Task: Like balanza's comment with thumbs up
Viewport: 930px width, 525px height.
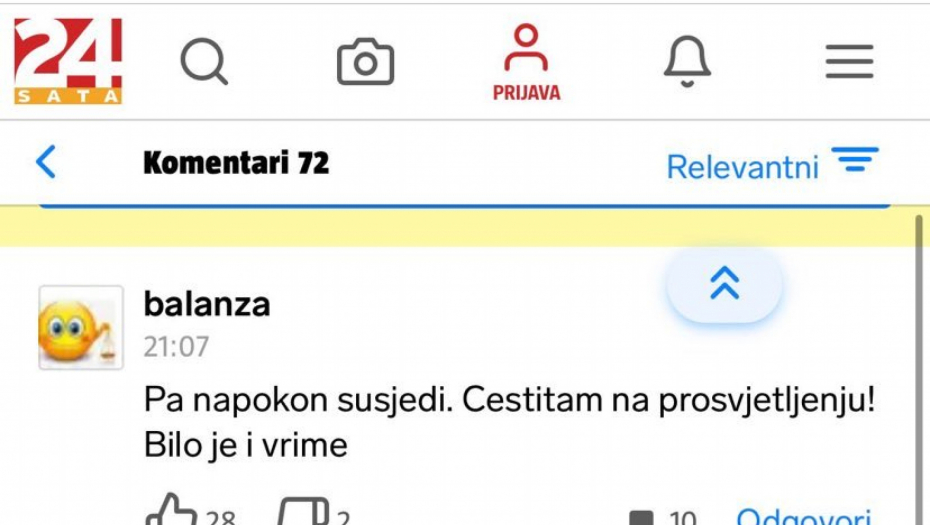Action: tap(171, 511)
